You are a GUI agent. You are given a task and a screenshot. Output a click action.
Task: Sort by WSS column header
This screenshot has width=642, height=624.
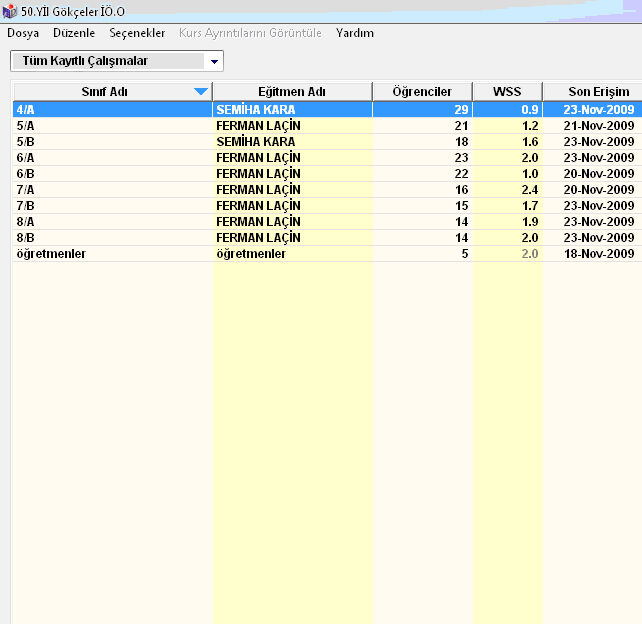tap(507, 92)
